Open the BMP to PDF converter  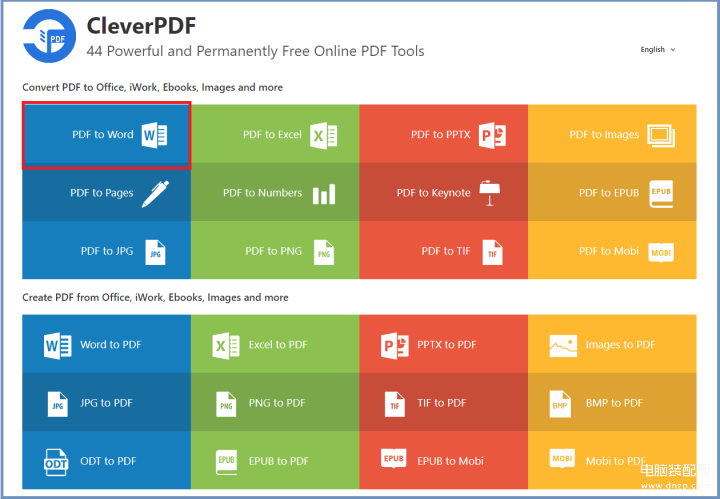(612, 402)
